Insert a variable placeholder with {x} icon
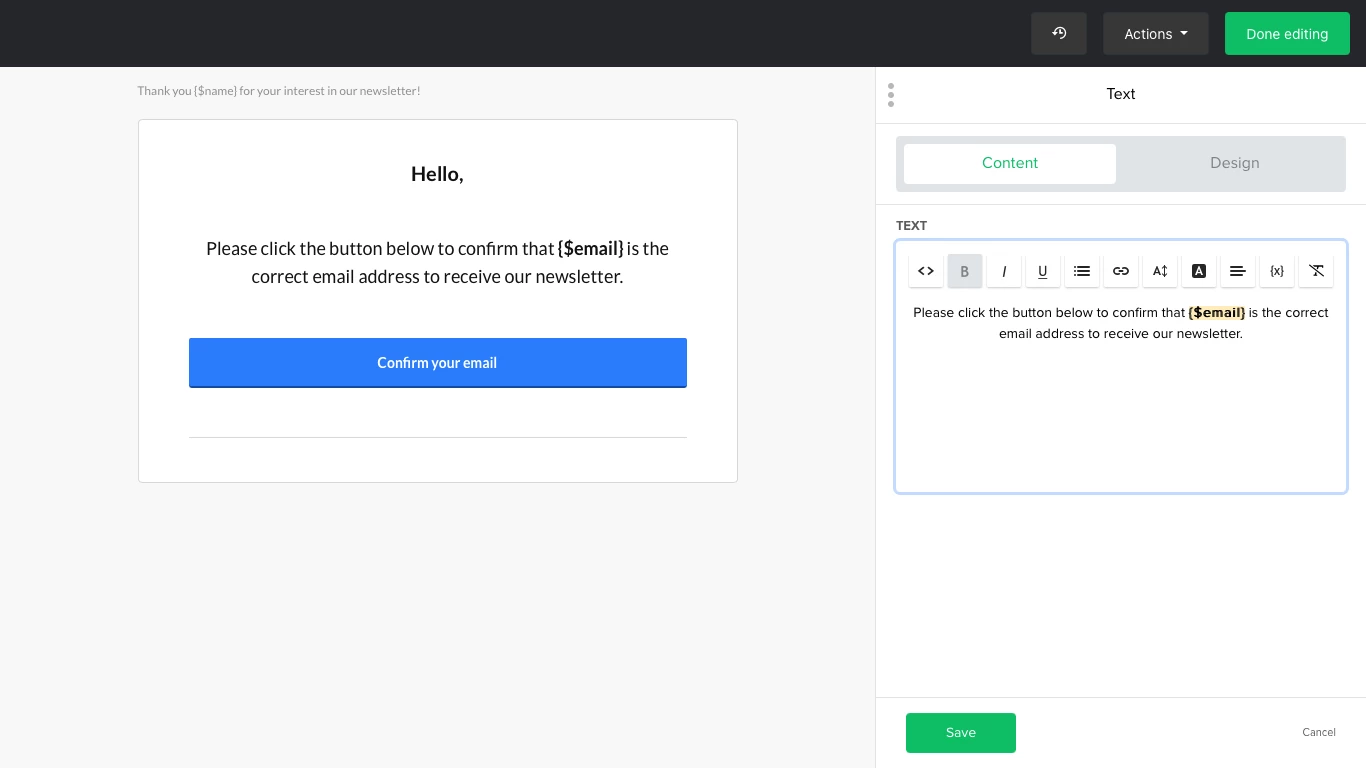This screenshot has height=768, width=1366. click(x=1277, y=271)
